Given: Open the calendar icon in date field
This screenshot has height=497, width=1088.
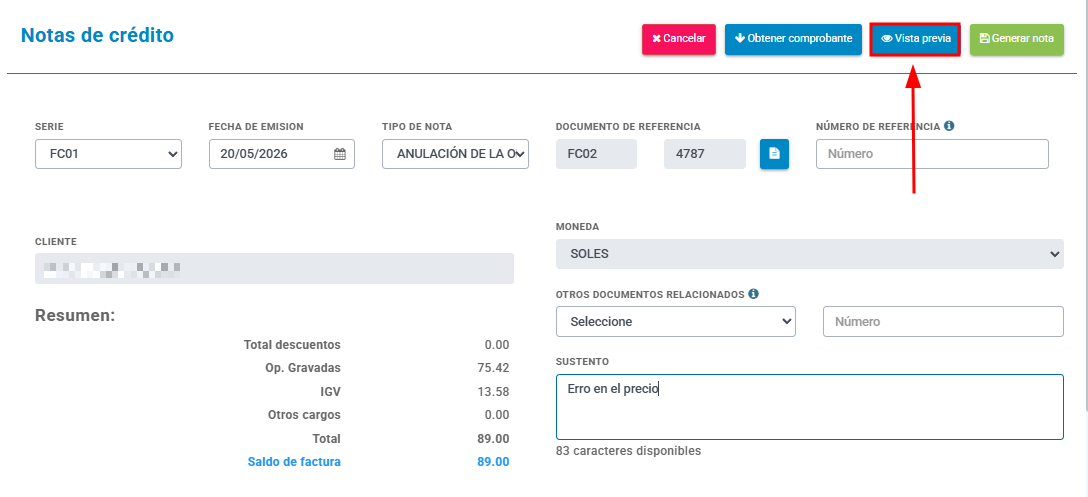Looking at the screenshot, I should click(x=340, y=154).
